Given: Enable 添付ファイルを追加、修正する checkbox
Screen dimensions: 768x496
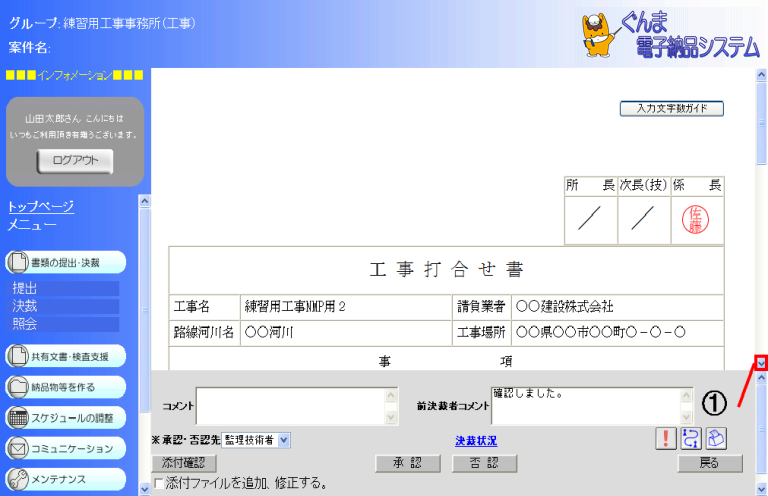Looking at the screenshot, I should 159,484.
